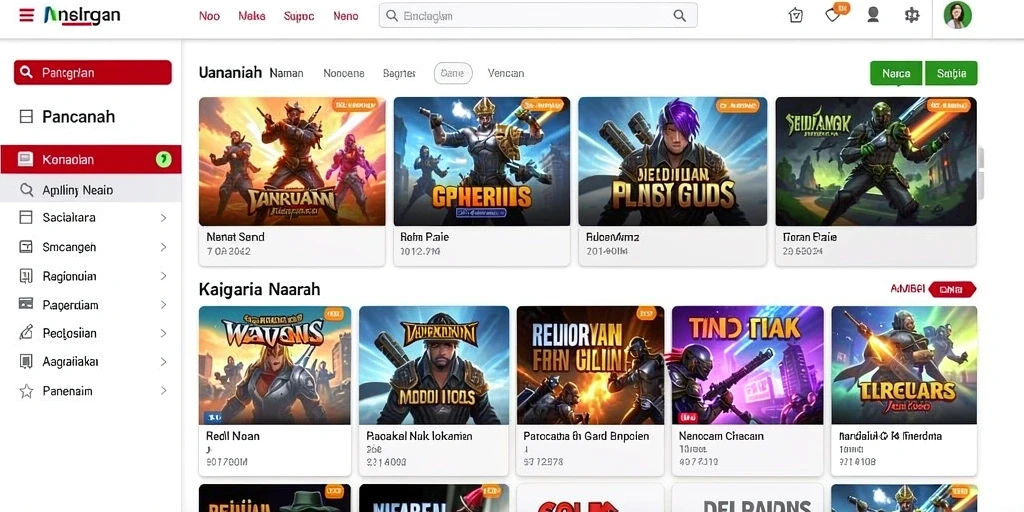Select the outlined Game filter pill
Image resolution: width=1024 pixels, height=512 pixels.
[453, 74]
